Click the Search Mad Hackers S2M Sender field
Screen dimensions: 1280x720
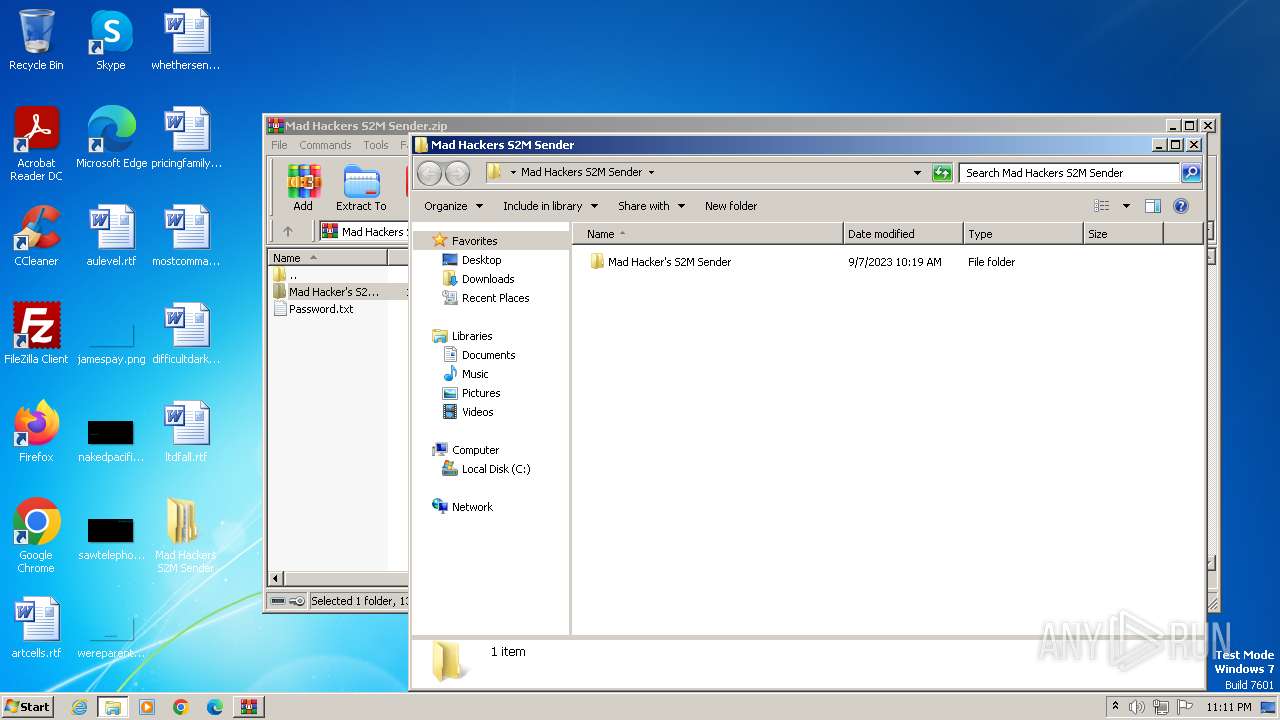click(x=1069, y=173)
